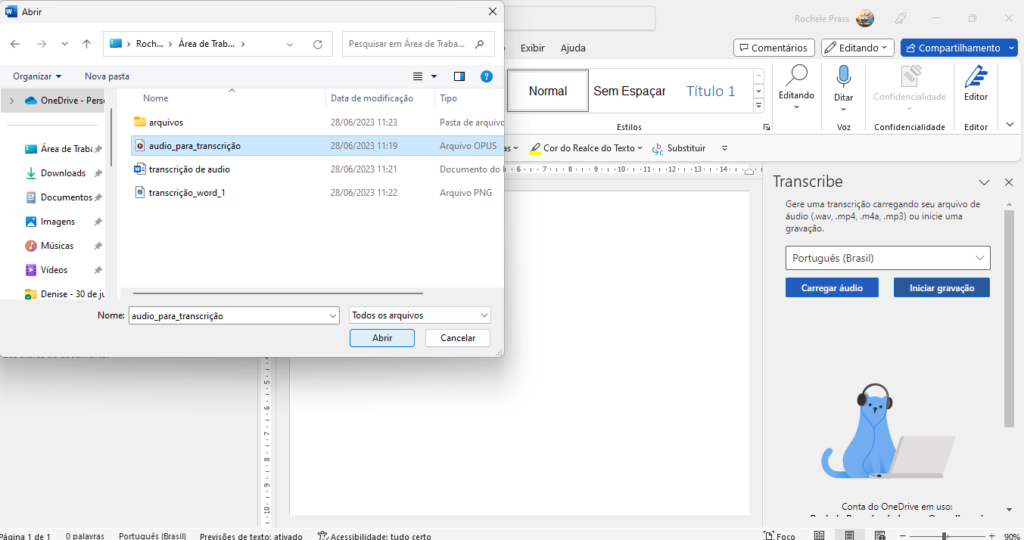Image resolution: width=1024 pixels, height=540 pixels.
Task: Open the Editor pane
Action: click(x=976, y=83)
